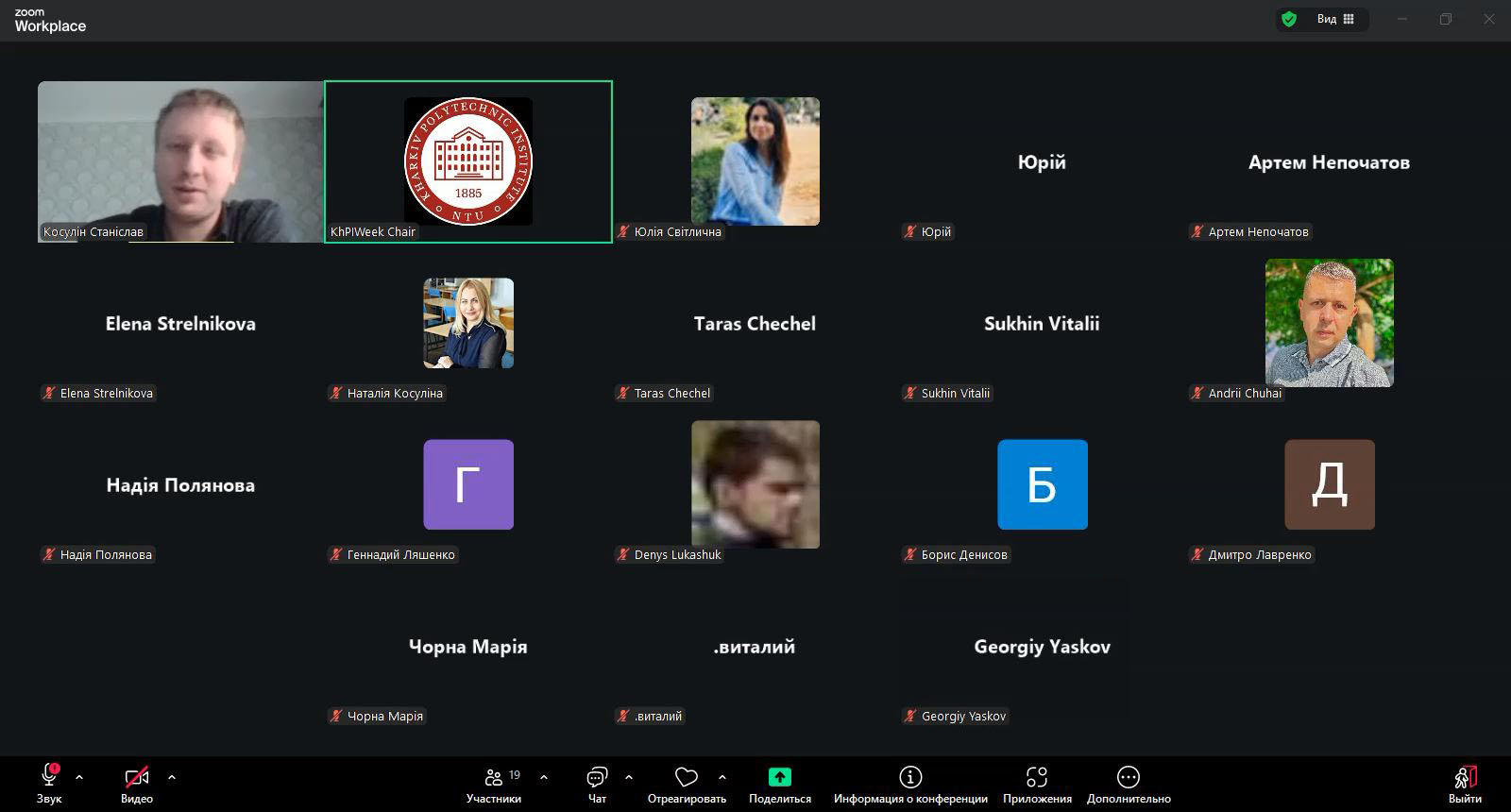Expand the reactions options arrow

(x=722, y=777)
